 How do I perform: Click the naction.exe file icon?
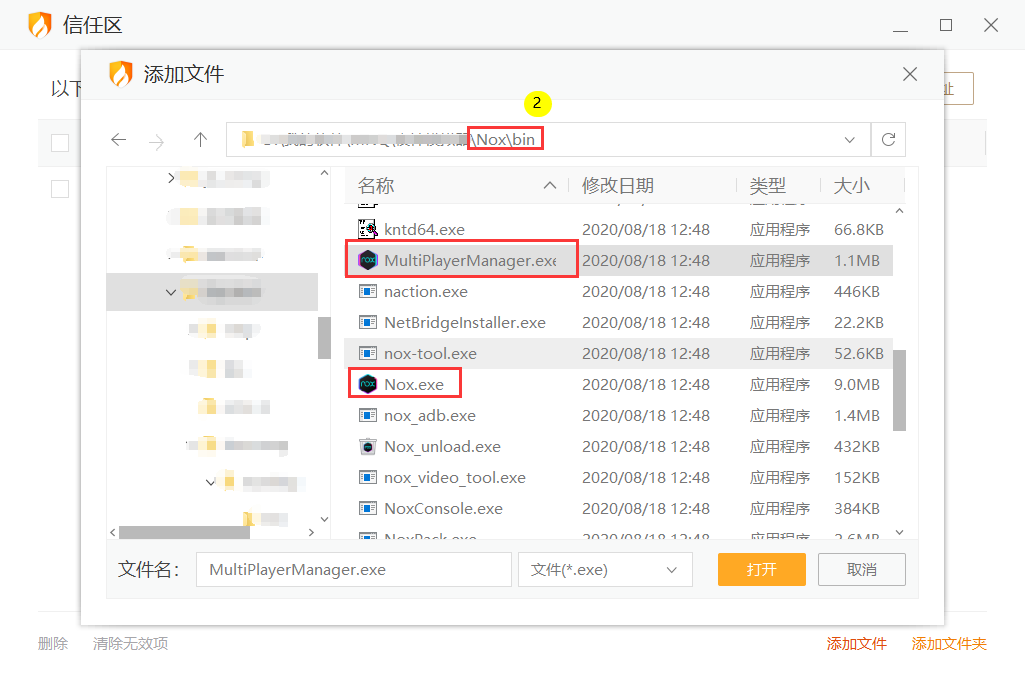pos(368,291)
